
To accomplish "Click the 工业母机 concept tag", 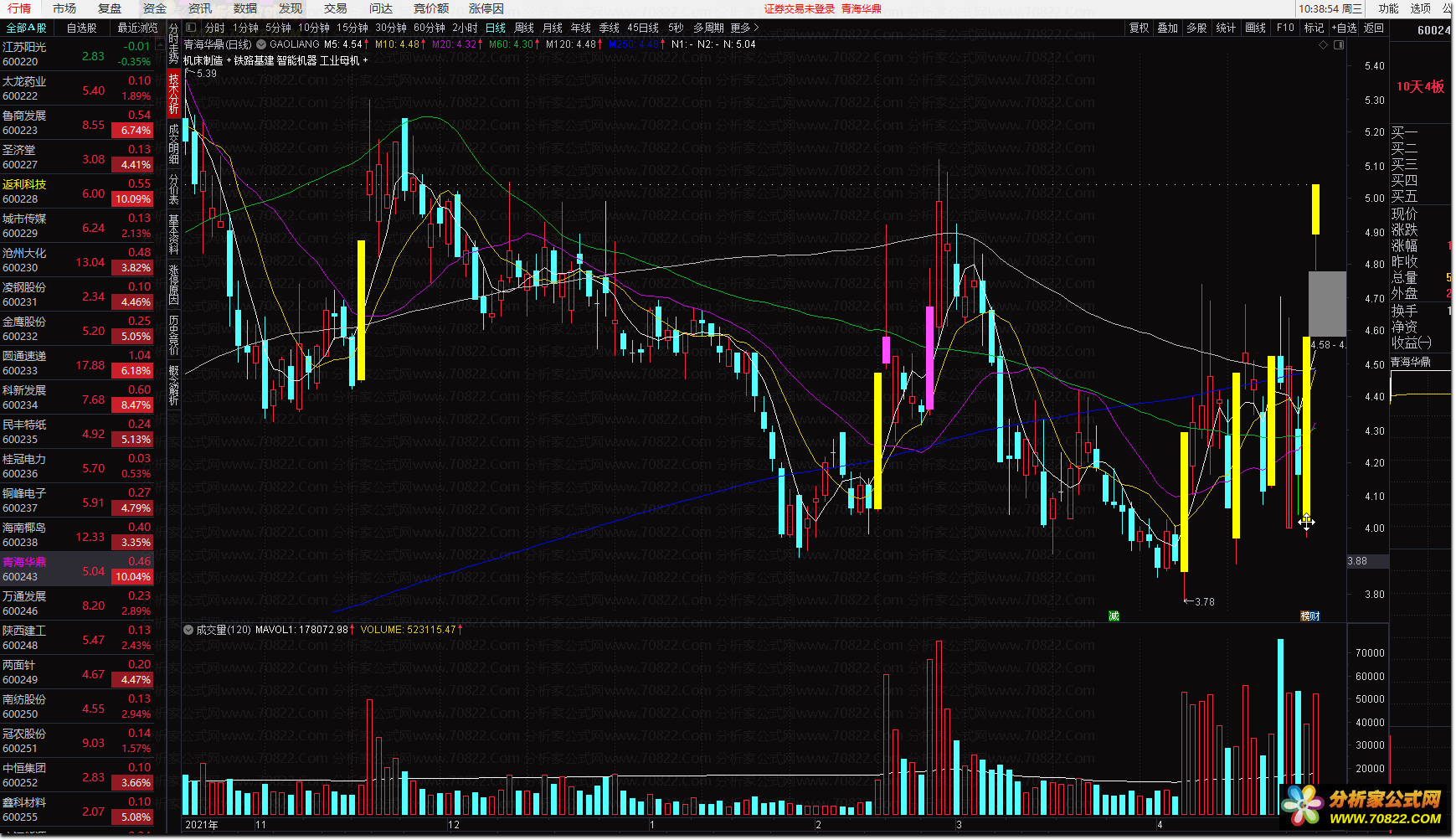I will [340, 60].
